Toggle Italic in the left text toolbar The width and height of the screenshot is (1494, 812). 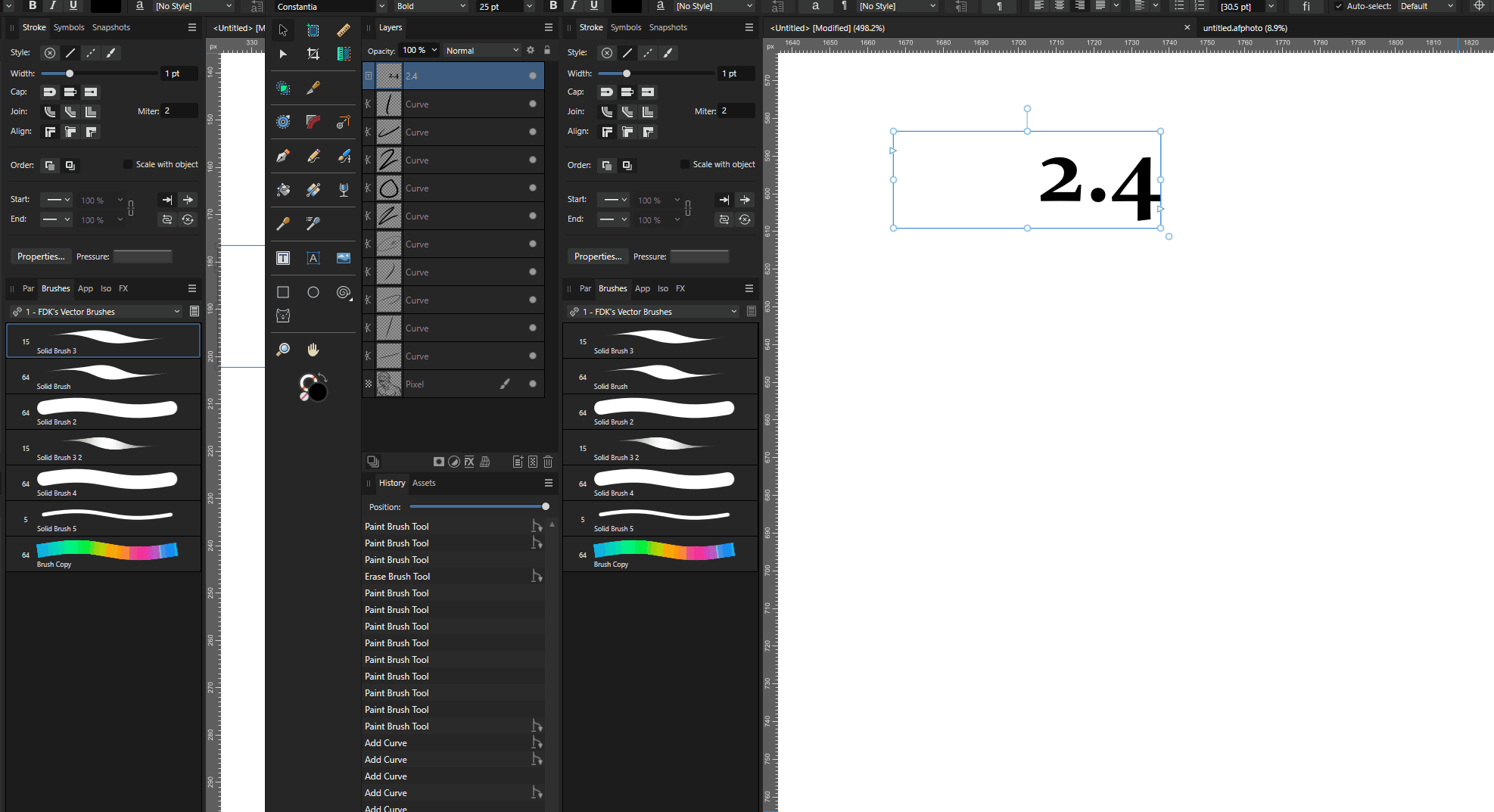52,6
